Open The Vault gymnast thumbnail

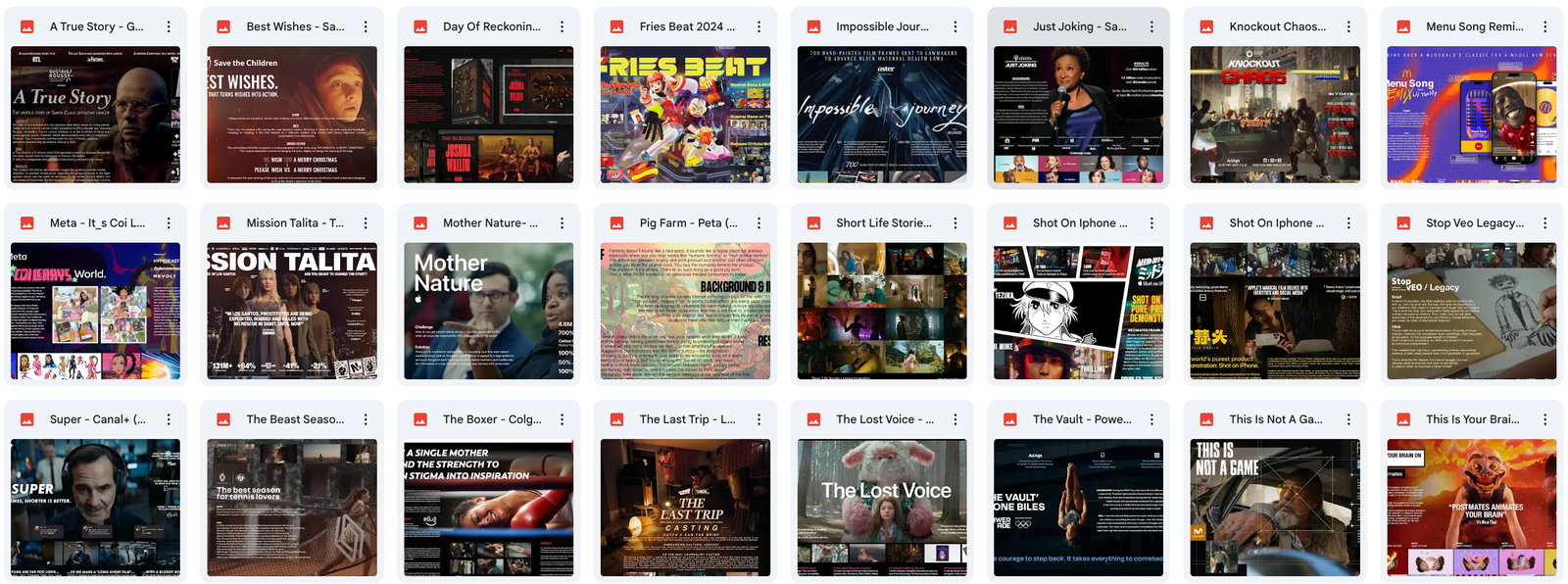(x=1079, y=508)
